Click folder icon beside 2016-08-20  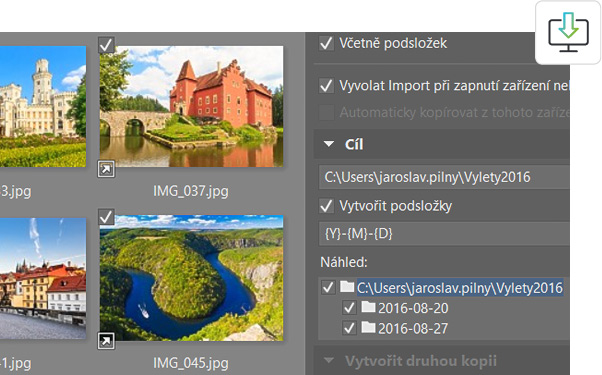pos(368,307)
